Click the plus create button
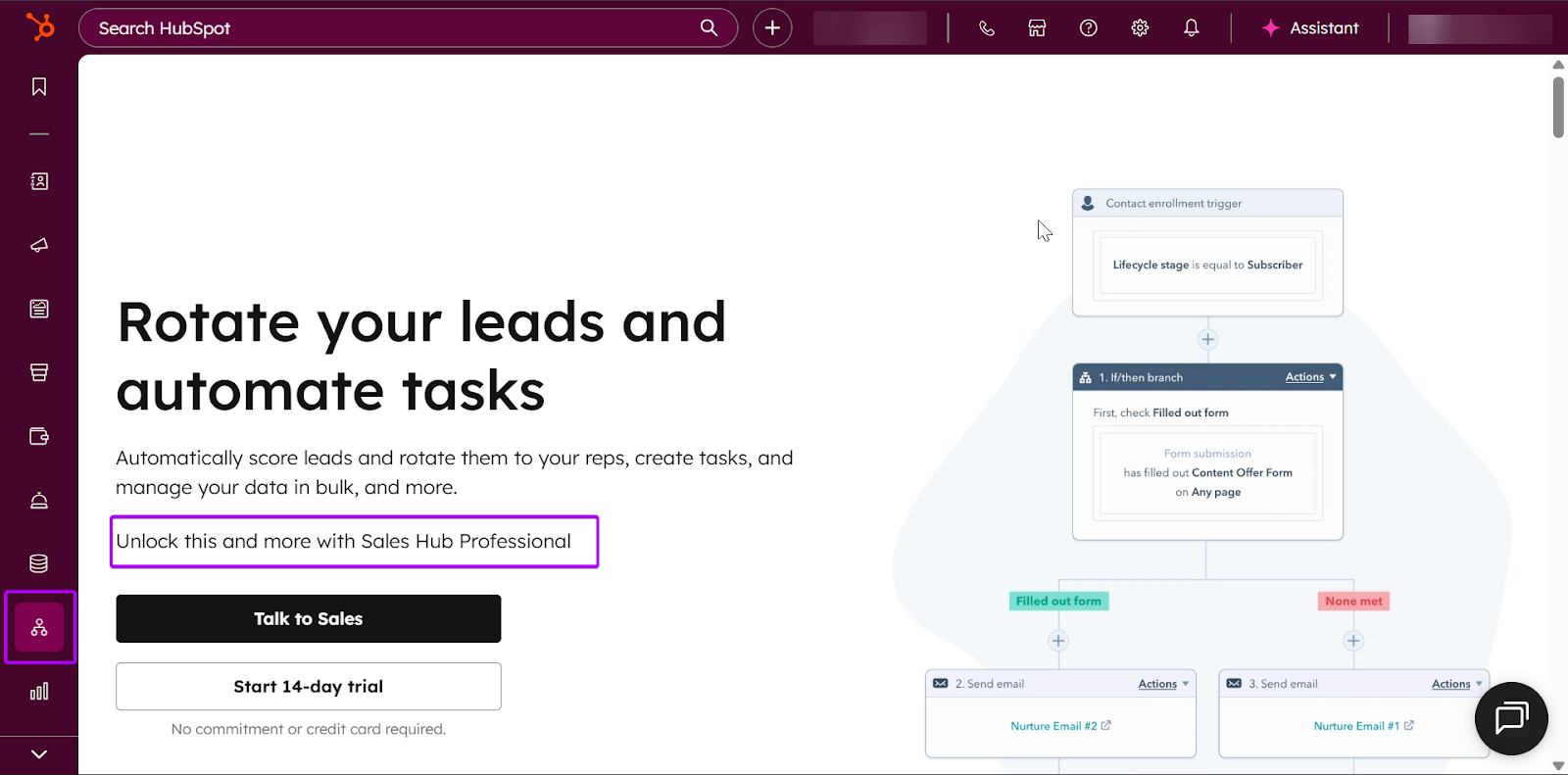1568x775 pixels. click(772, 27)
